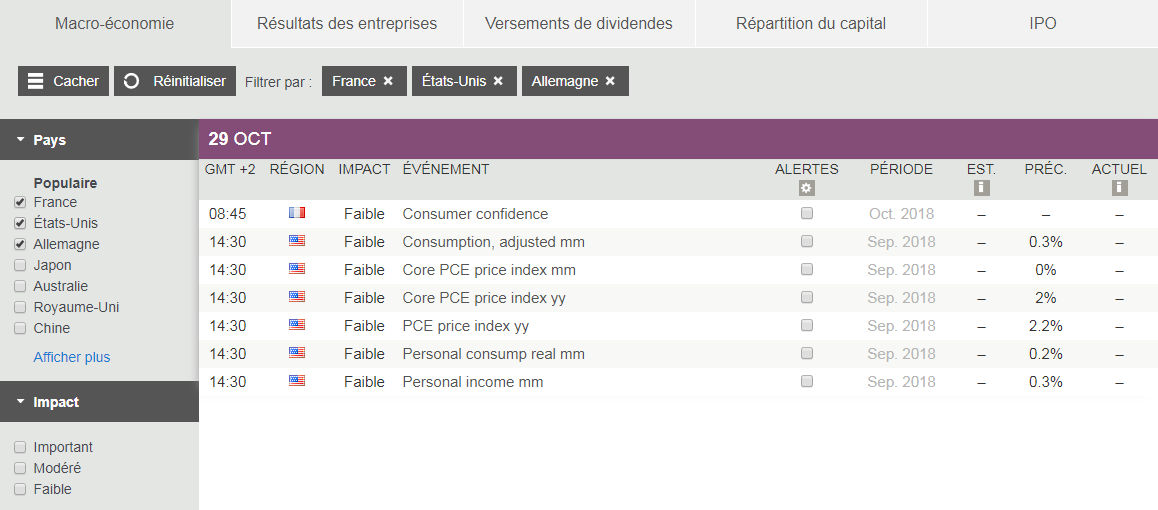Select the Core PCE price index mm event
The image size is (1158, 510).
pos(489,270)
